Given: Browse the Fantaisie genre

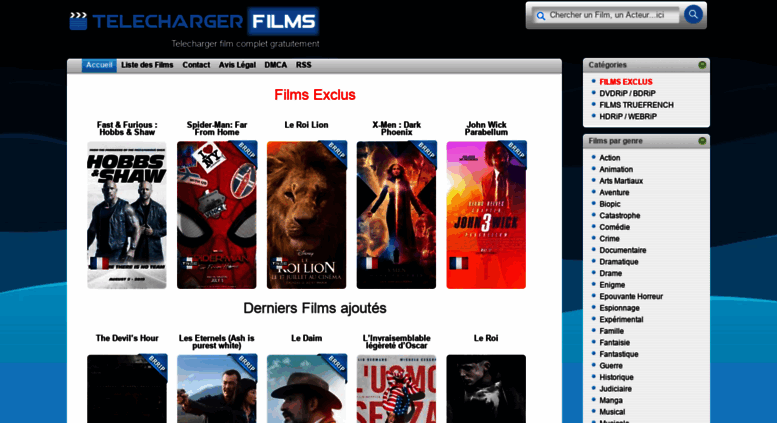Looking at the screenshot, I should click(x=614, y=343).
